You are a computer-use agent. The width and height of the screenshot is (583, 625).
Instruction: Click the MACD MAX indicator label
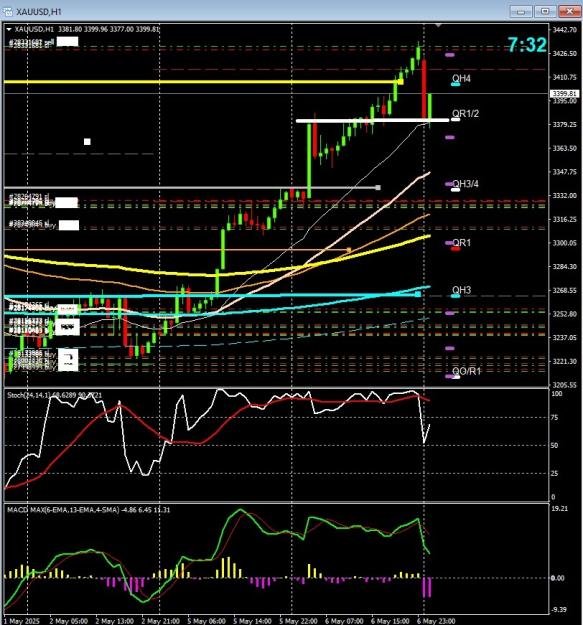[x=88, y=510]
